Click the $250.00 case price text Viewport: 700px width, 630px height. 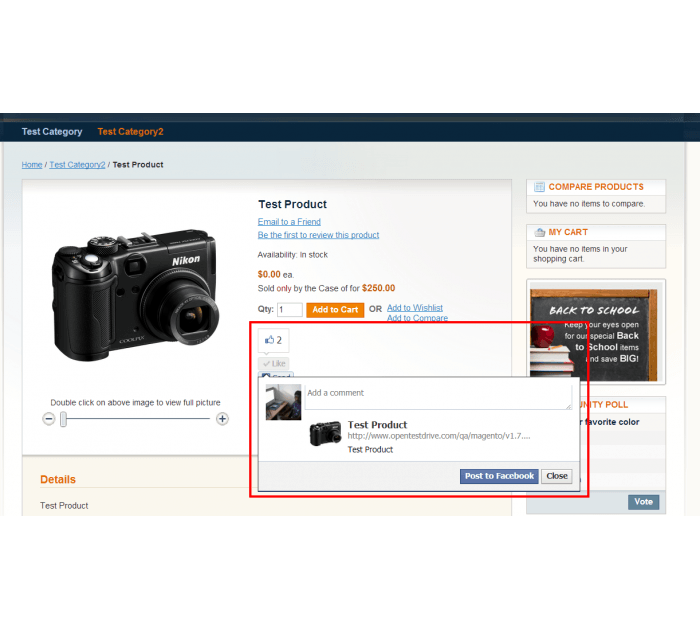tap(378, 288)
